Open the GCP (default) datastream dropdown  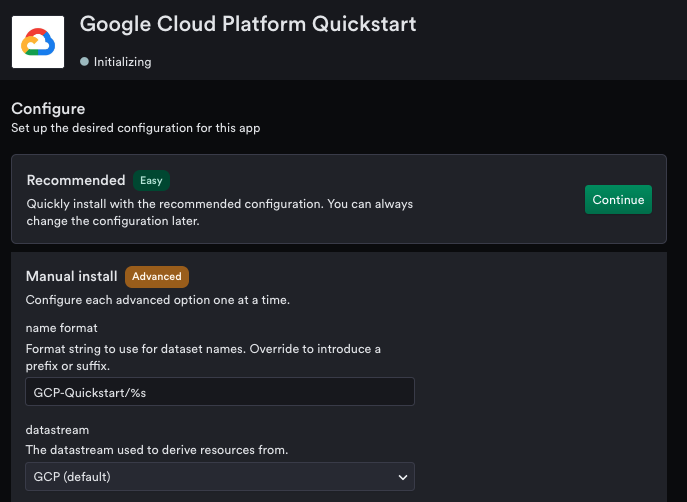click(220, 477)
